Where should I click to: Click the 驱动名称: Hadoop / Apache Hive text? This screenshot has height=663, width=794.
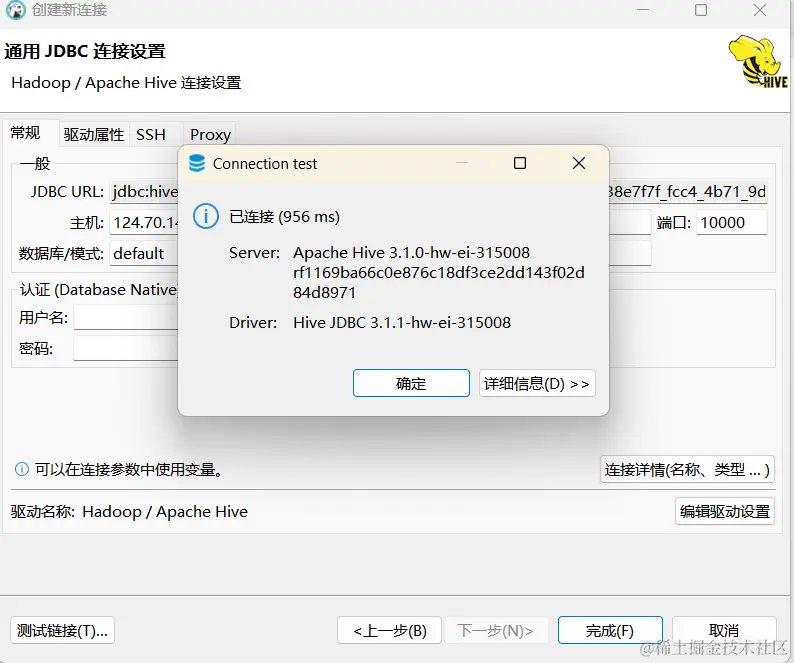pos(129,512)
